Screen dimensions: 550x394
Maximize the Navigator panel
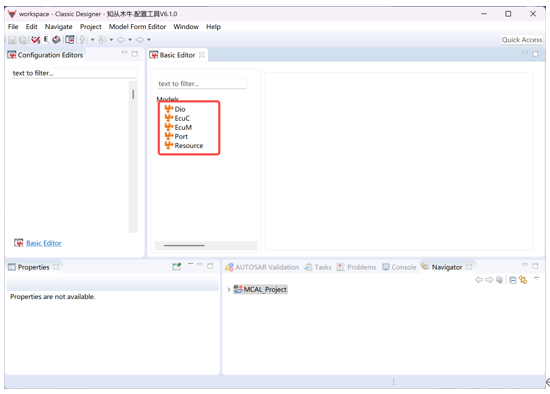click(535, 266)
